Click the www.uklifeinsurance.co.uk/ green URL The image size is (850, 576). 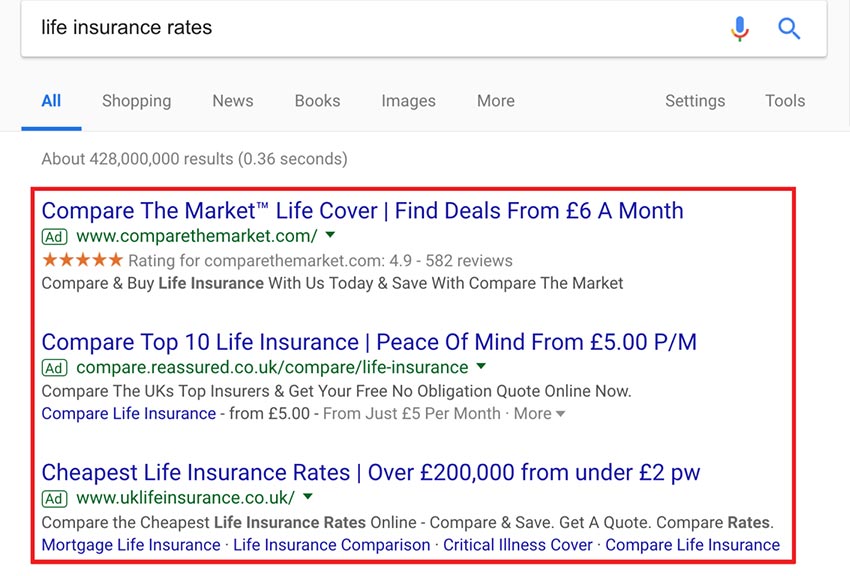(x=185, y=498)
